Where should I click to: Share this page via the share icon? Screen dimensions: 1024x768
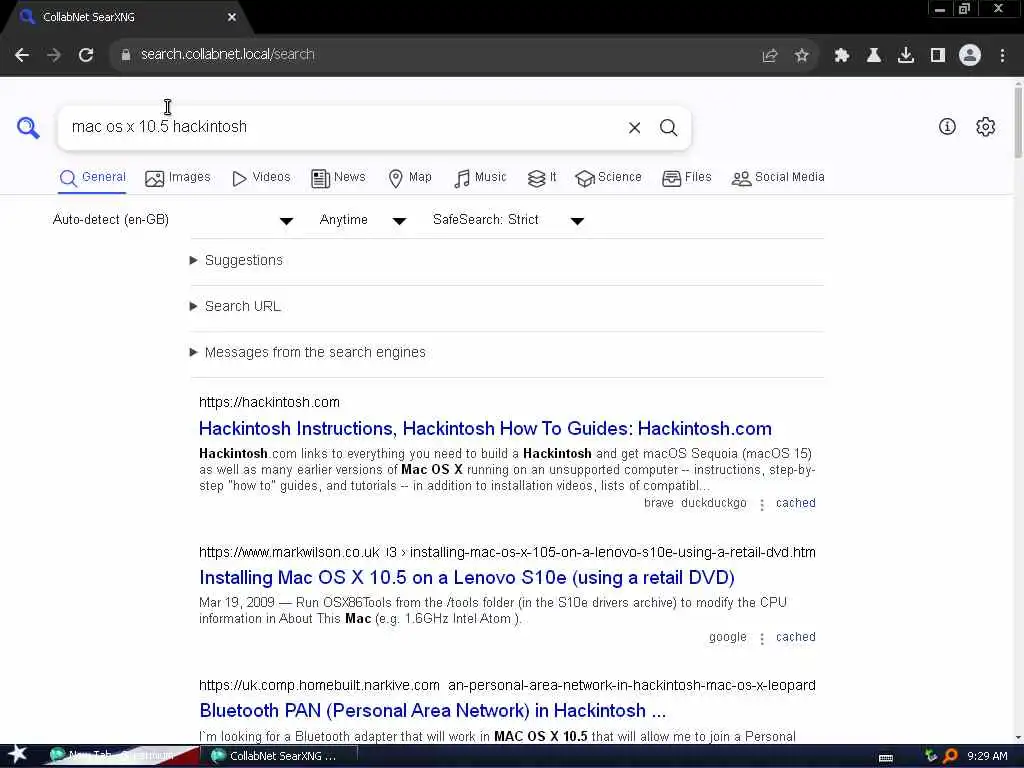(x=770, y=56)
